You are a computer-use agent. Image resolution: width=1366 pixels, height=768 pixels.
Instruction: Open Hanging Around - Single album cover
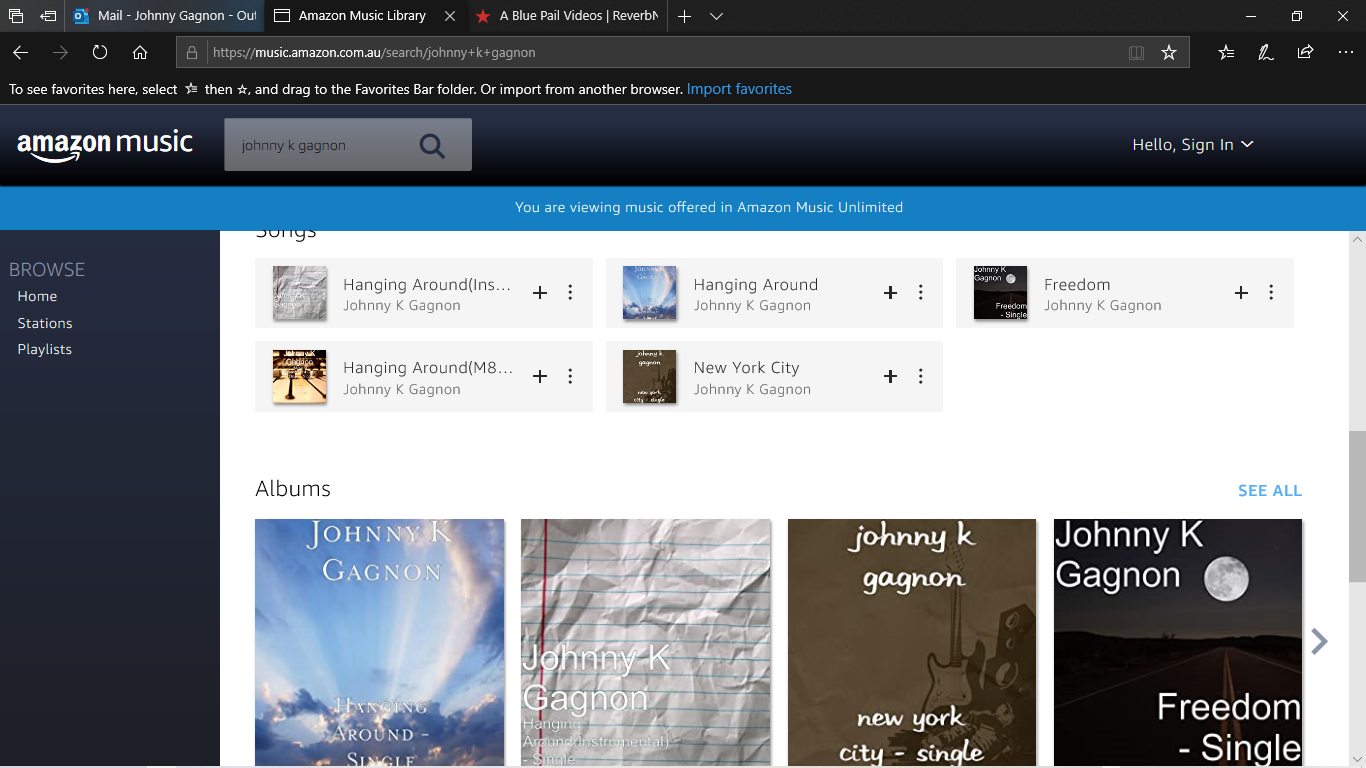click(x=379, y=643)
